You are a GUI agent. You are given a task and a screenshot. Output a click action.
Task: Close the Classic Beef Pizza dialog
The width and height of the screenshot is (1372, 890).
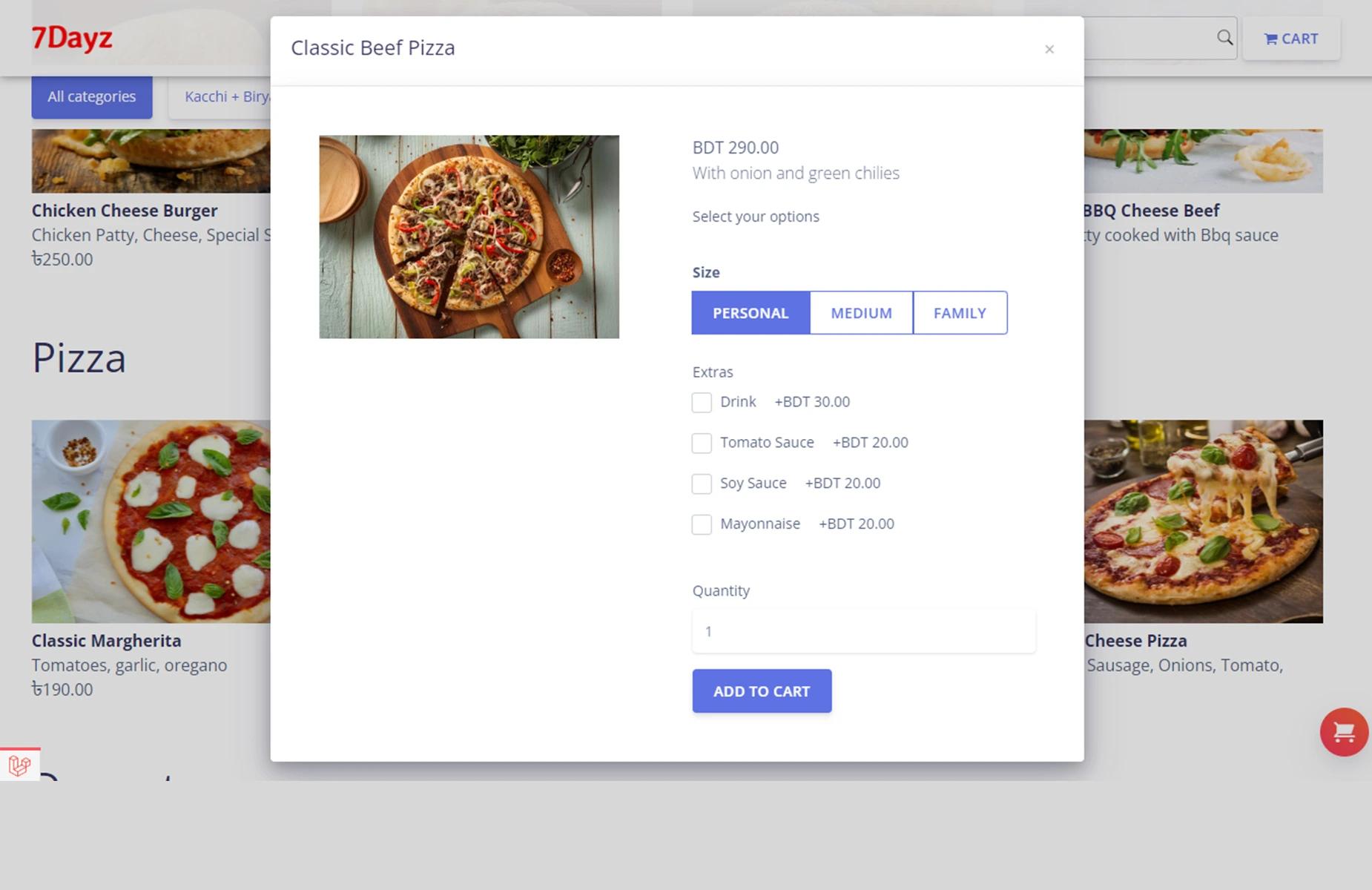point(1049,50)
